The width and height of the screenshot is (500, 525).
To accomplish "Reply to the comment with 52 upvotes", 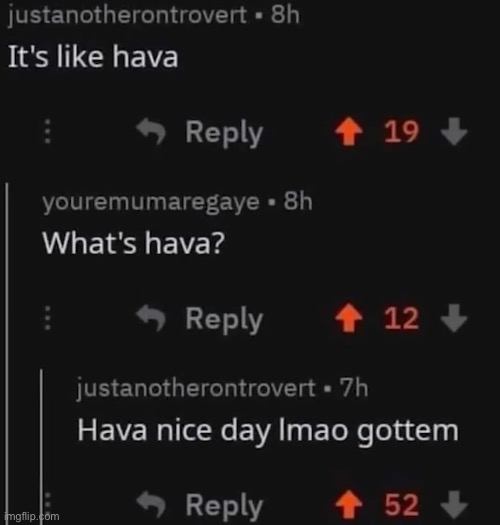I will [x=224, y=506].
